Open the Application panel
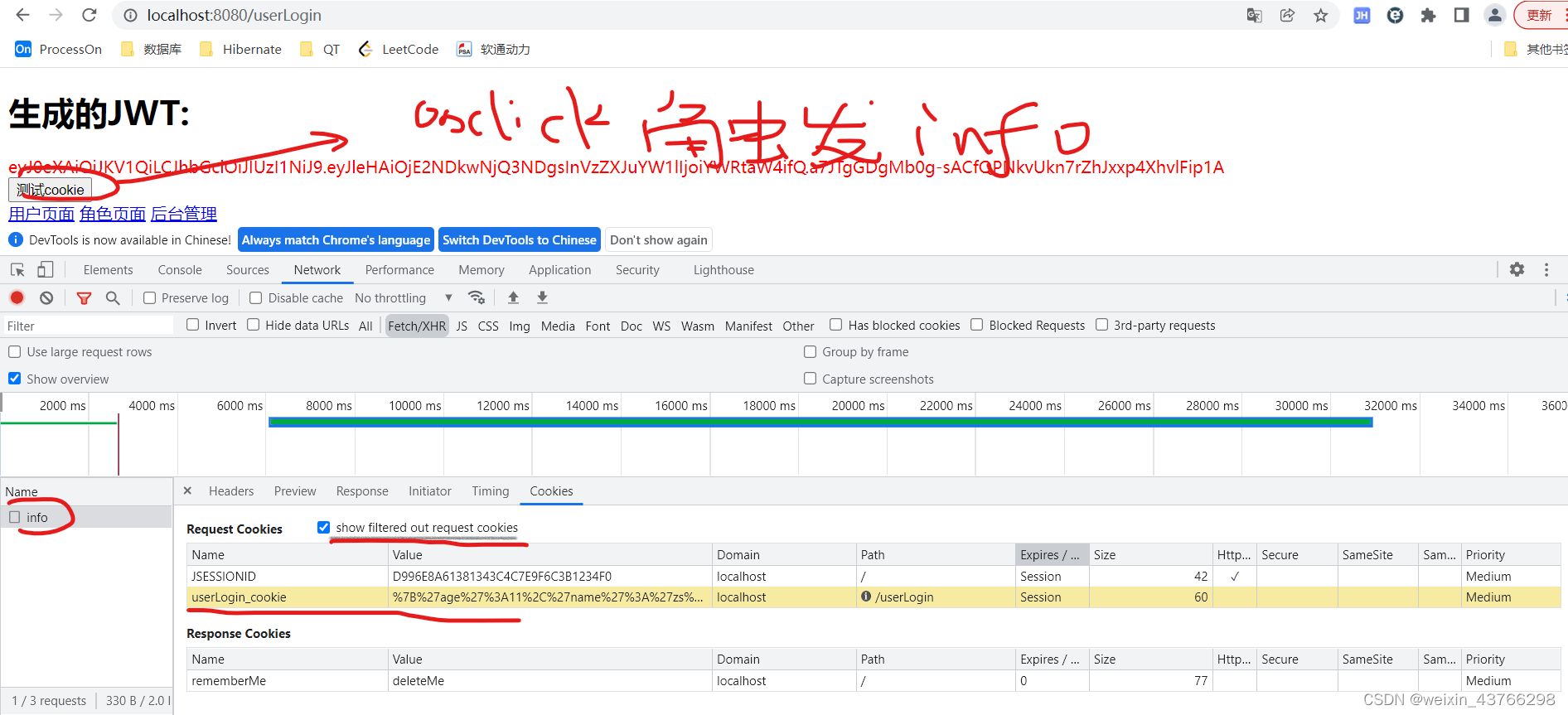Screen dimensions: 1568x715 tap(560, 269)
